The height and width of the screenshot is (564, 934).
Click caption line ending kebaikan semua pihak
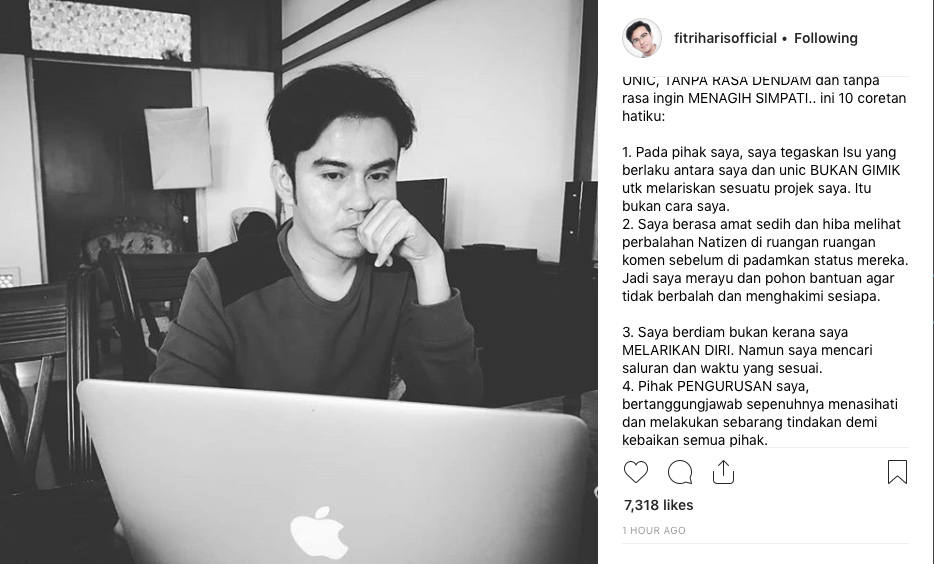695,440
